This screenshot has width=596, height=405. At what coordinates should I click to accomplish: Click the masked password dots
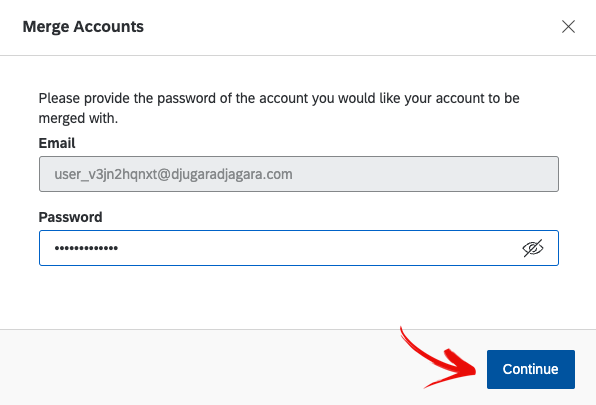pyautogui.click(x=86, y=248)
